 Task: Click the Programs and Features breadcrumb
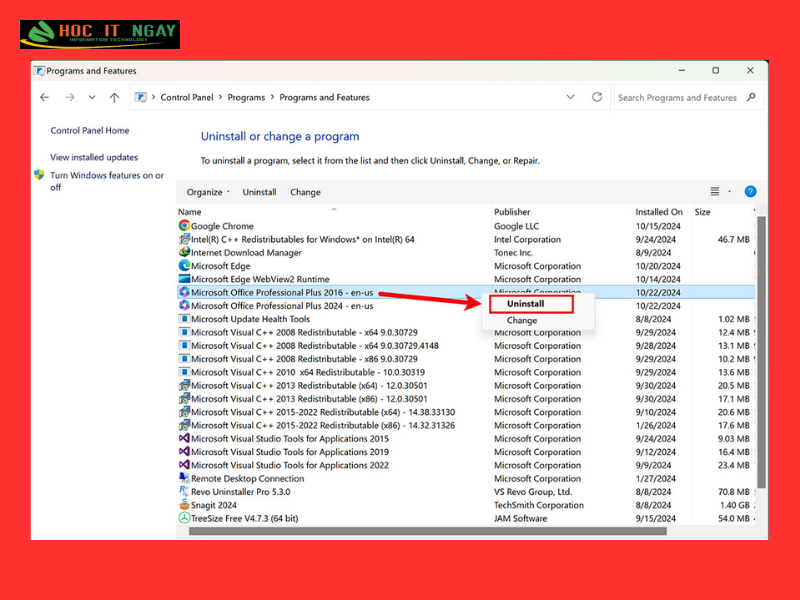click(324, 97)
